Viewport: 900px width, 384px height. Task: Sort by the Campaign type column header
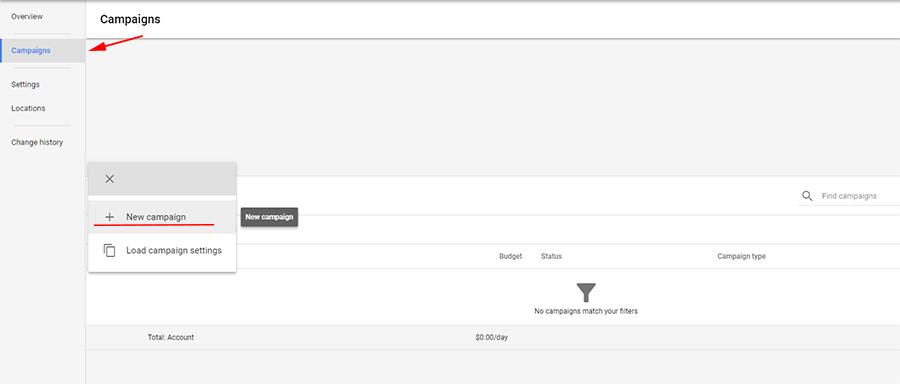(x=741, y=256)
